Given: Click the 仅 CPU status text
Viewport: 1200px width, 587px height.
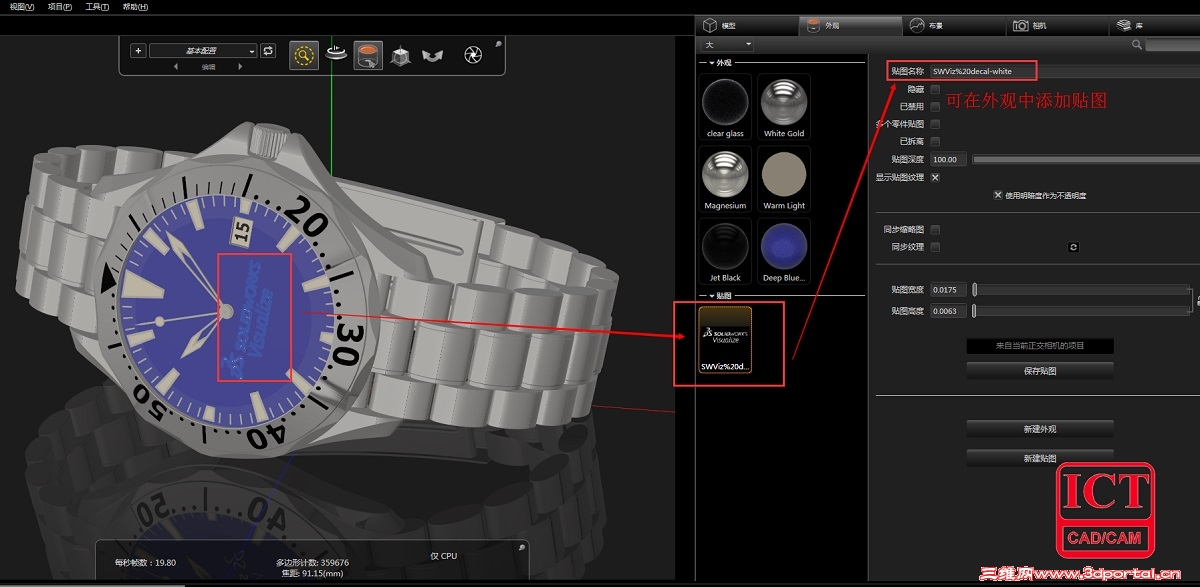Looking at the screenshot, I should (443, 556).
